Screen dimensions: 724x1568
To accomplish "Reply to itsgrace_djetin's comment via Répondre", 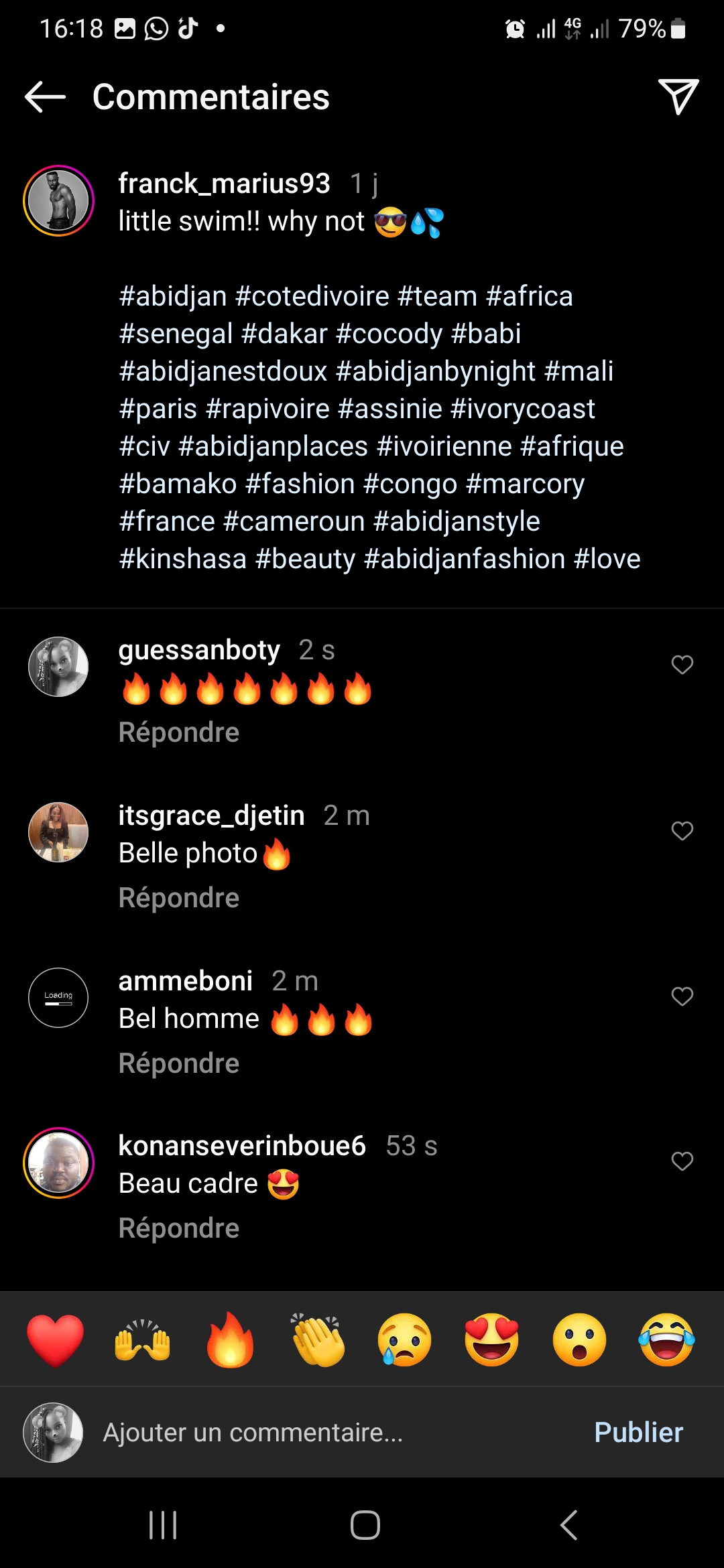I will coord(179,898).
